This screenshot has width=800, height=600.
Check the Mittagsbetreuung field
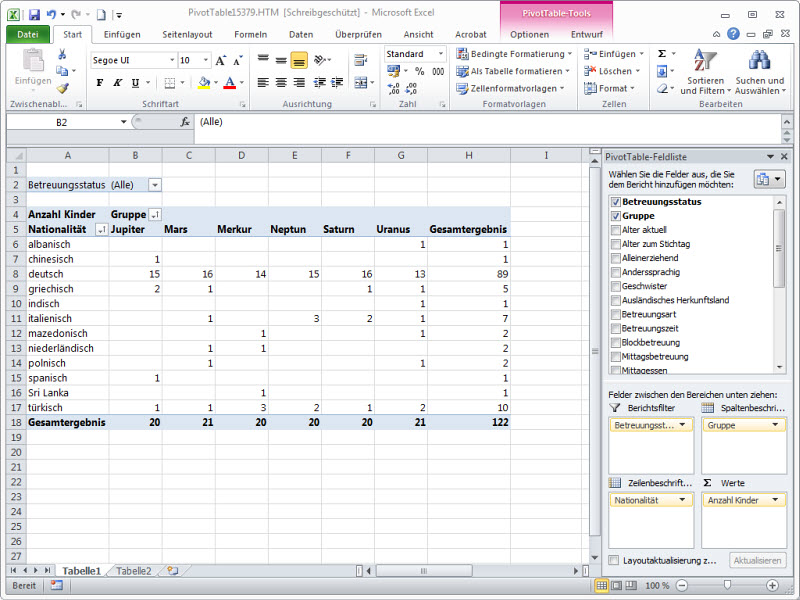pos(616,357)
